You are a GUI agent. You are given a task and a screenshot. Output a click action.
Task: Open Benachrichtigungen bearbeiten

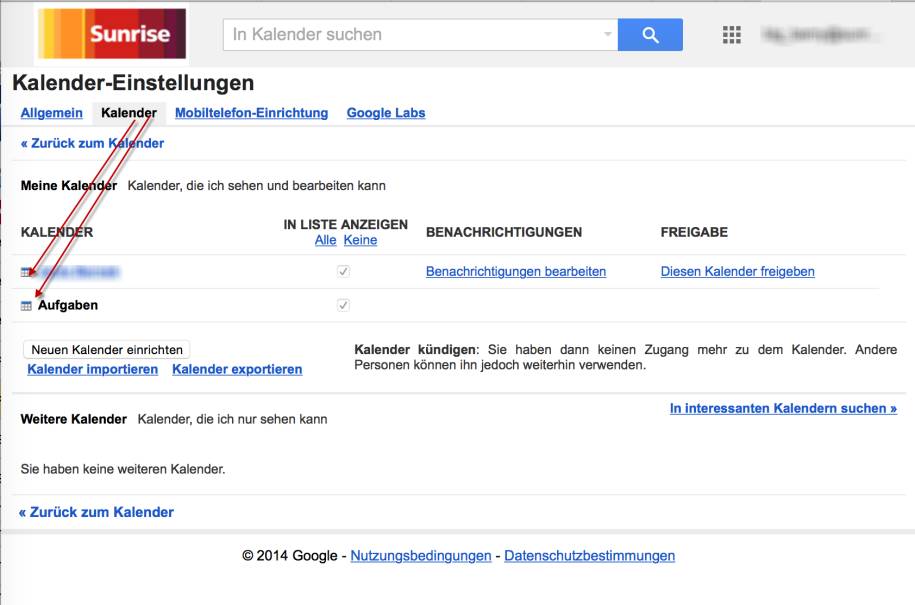516,271
